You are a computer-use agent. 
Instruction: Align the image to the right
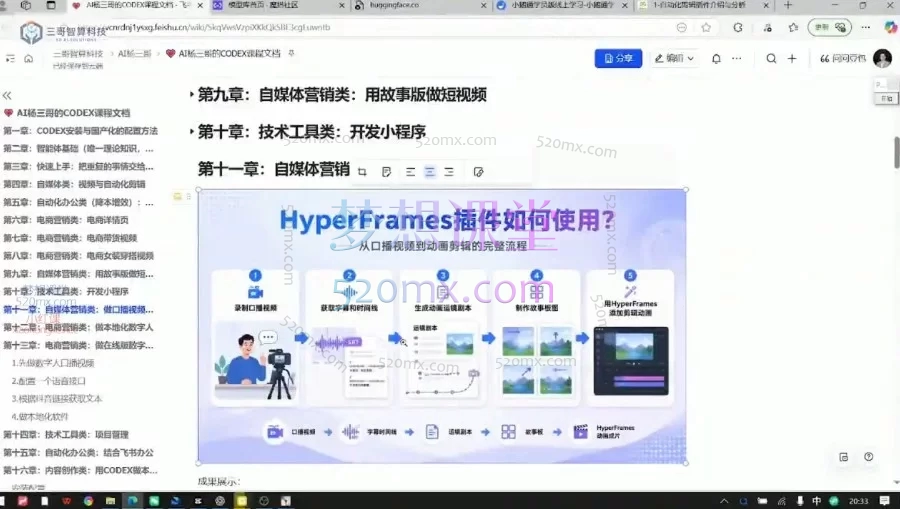[449, 172]
